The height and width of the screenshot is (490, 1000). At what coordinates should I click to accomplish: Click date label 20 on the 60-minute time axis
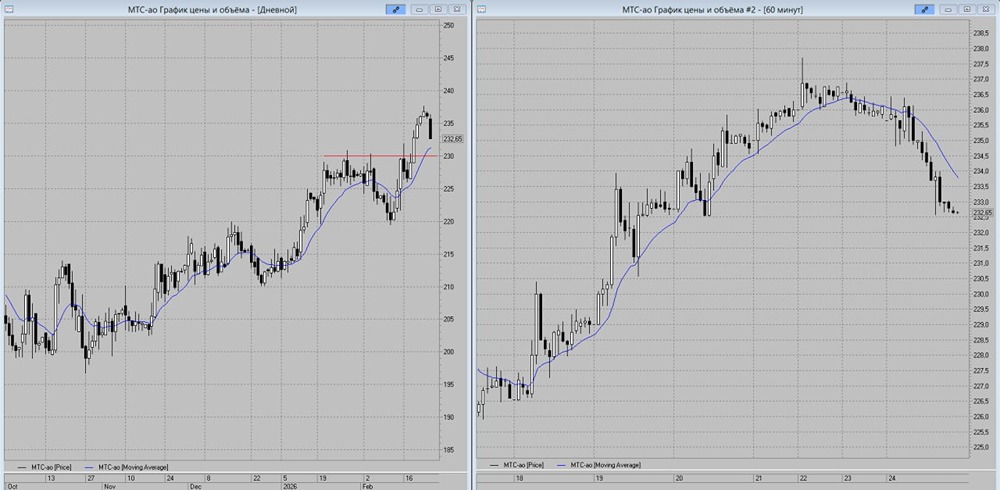679,477
